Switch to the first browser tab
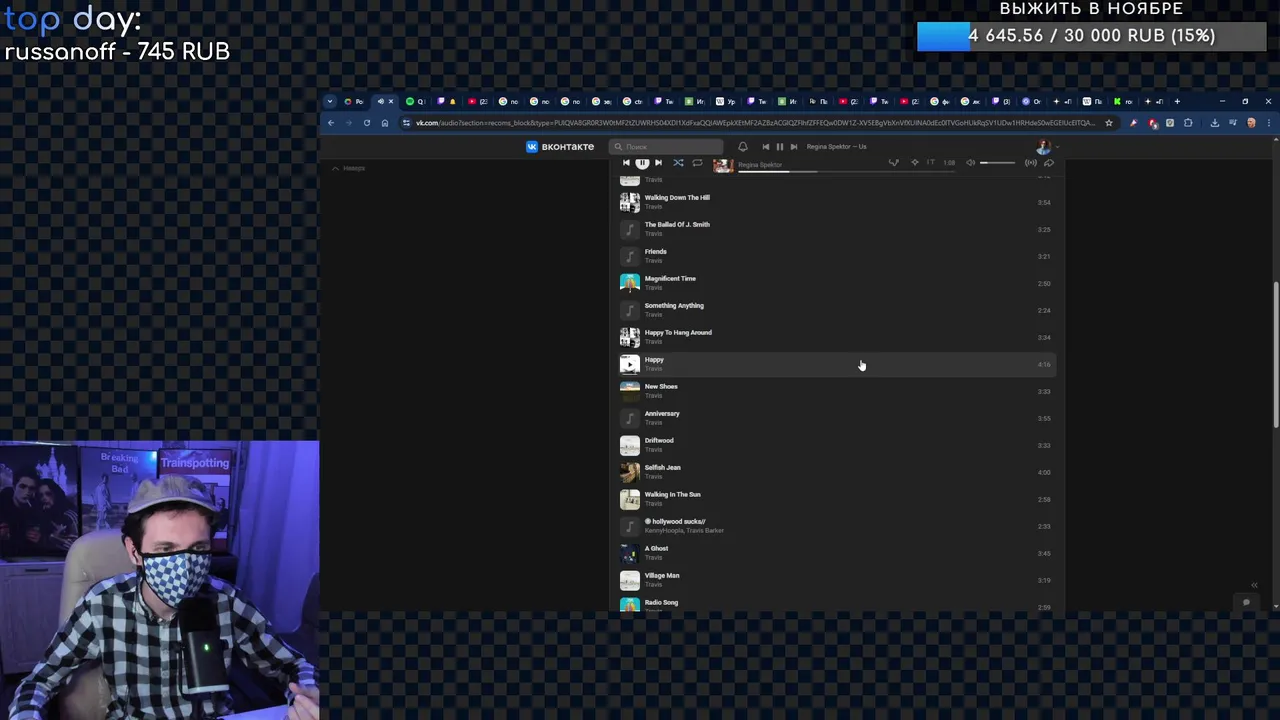 [354, 101]
